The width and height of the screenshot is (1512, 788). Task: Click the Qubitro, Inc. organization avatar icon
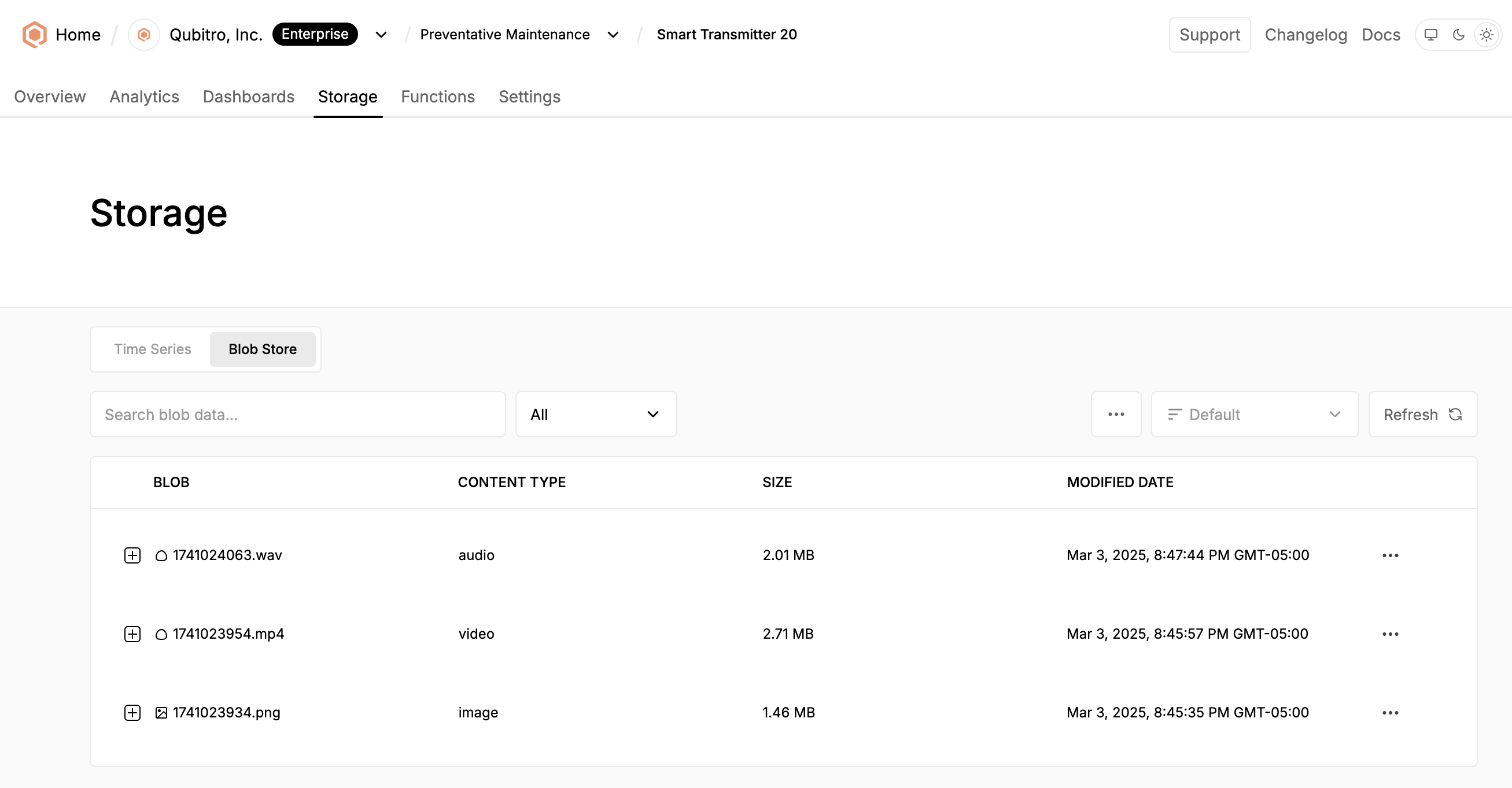[144, 35]
